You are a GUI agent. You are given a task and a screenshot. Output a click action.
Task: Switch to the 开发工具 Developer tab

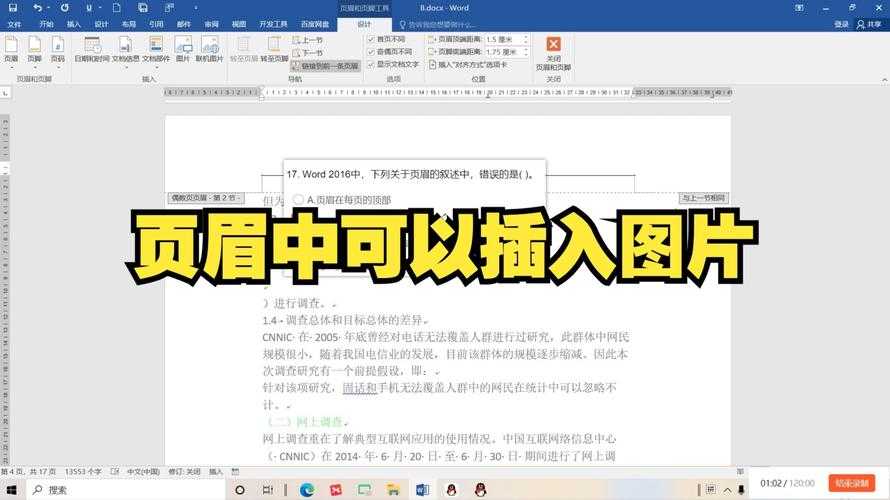pos(273,24)
